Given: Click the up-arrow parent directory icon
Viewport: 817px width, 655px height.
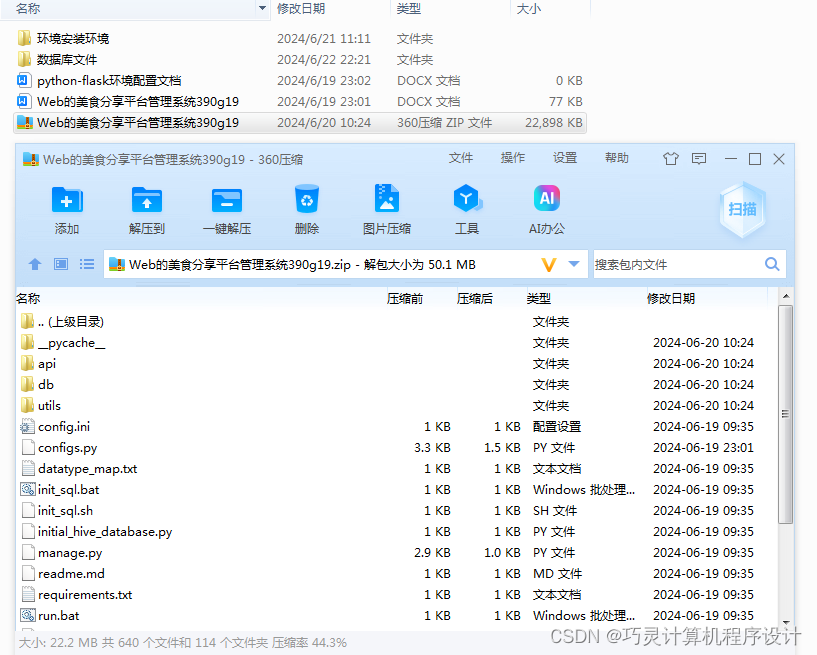Looking at the screenshot, I should (36, 262).
